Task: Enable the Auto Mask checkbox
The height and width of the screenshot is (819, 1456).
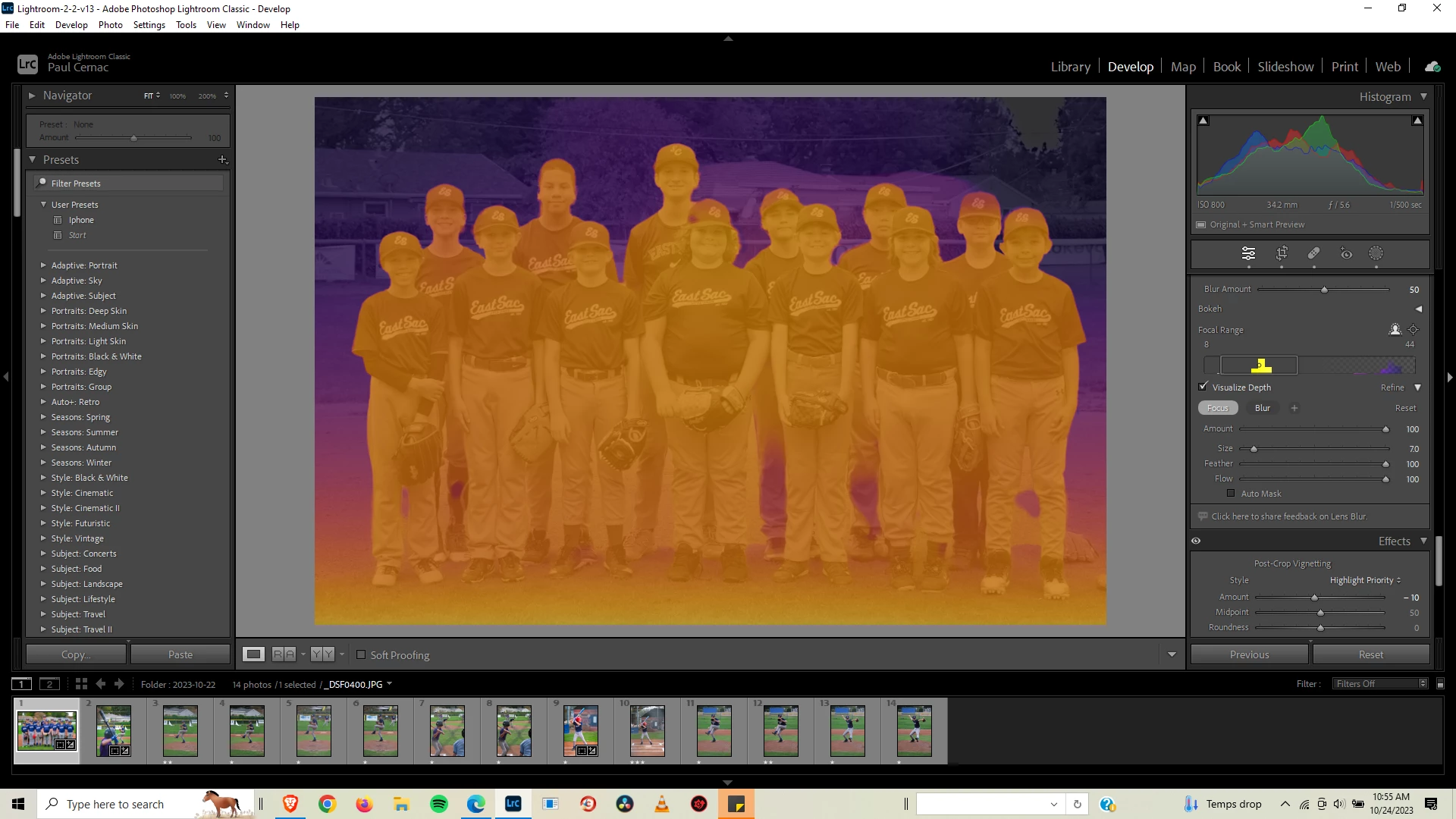Action: [1231, 494]
